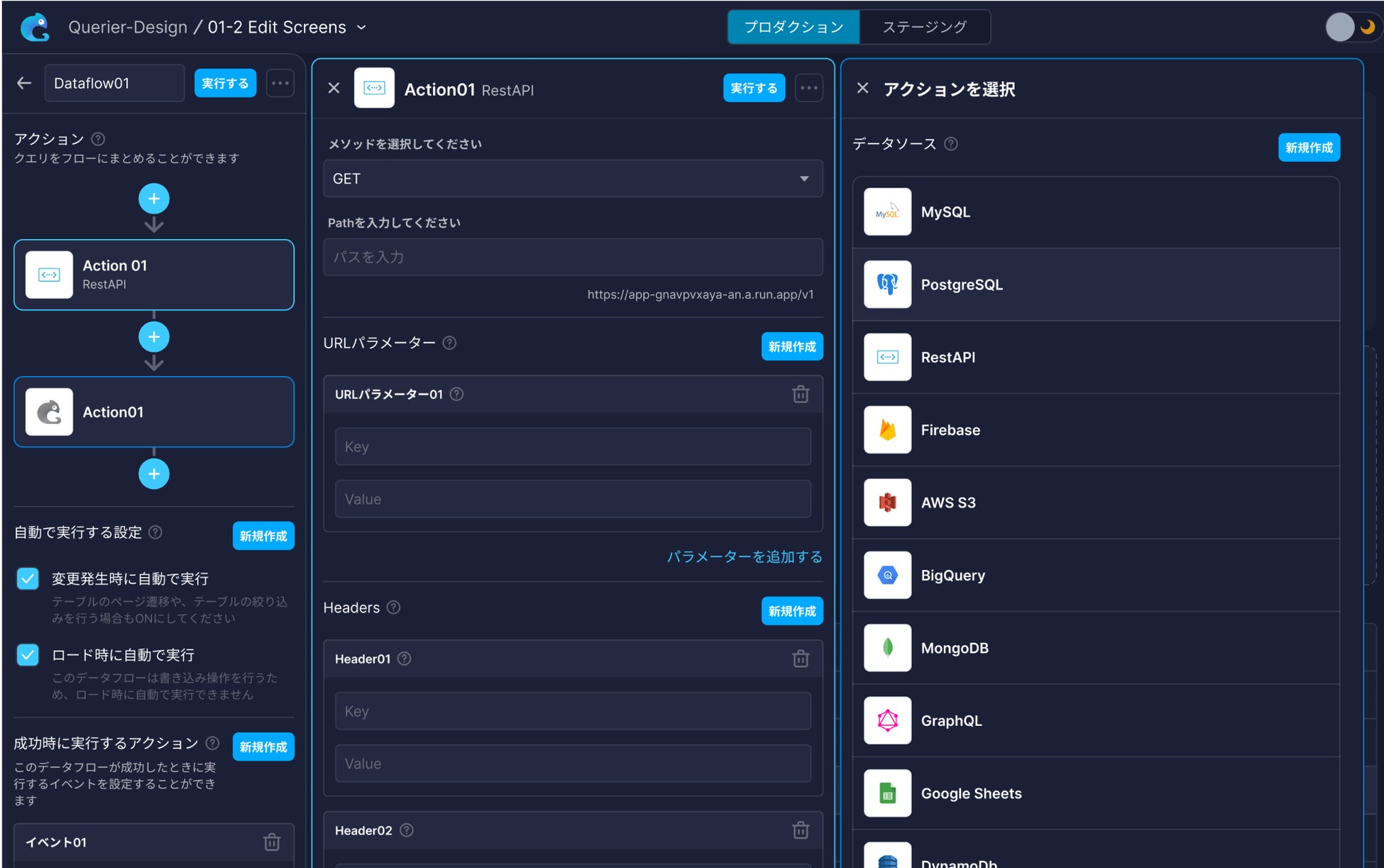Add action with top plus circle
This screenshot has height=868, width=1384.
point(154,199)
